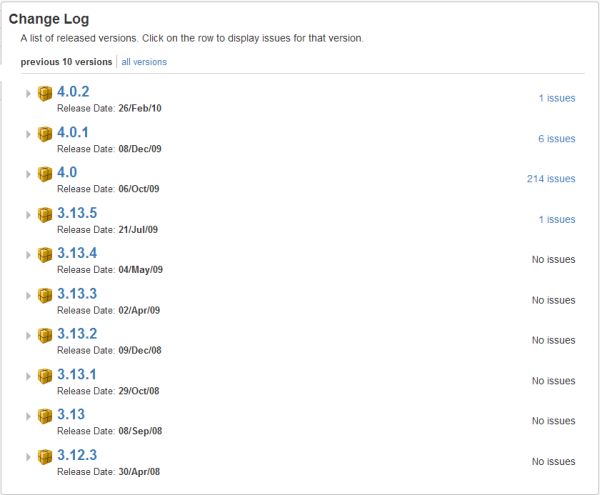Click the package icon beside version 4.0.1
The image size is (600, 495).
point(45,134)
